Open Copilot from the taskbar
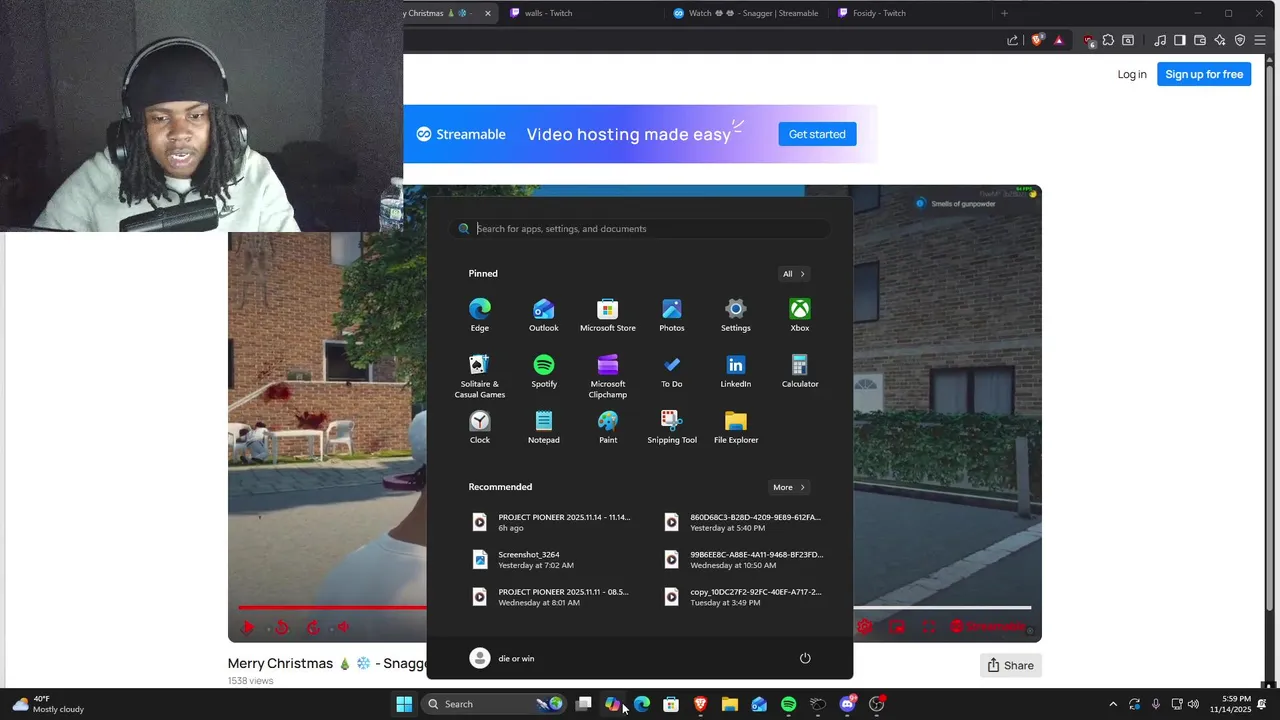 [x=613, y=704]
